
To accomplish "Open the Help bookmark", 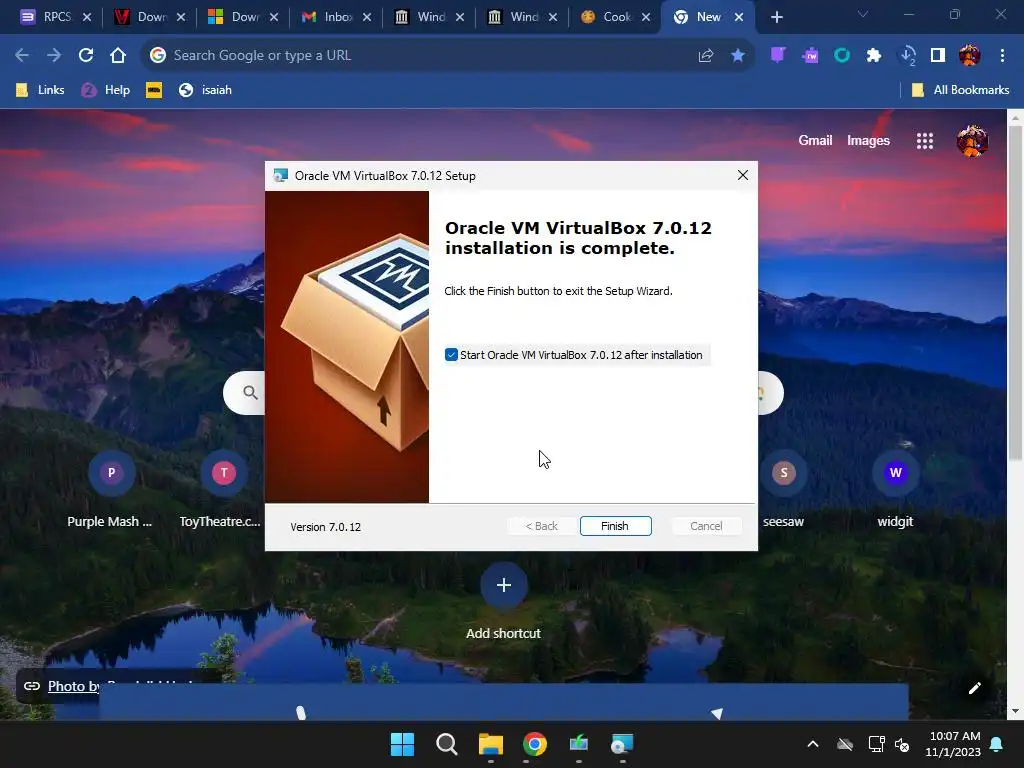I will pyautogui.click(x=106, y=90).
